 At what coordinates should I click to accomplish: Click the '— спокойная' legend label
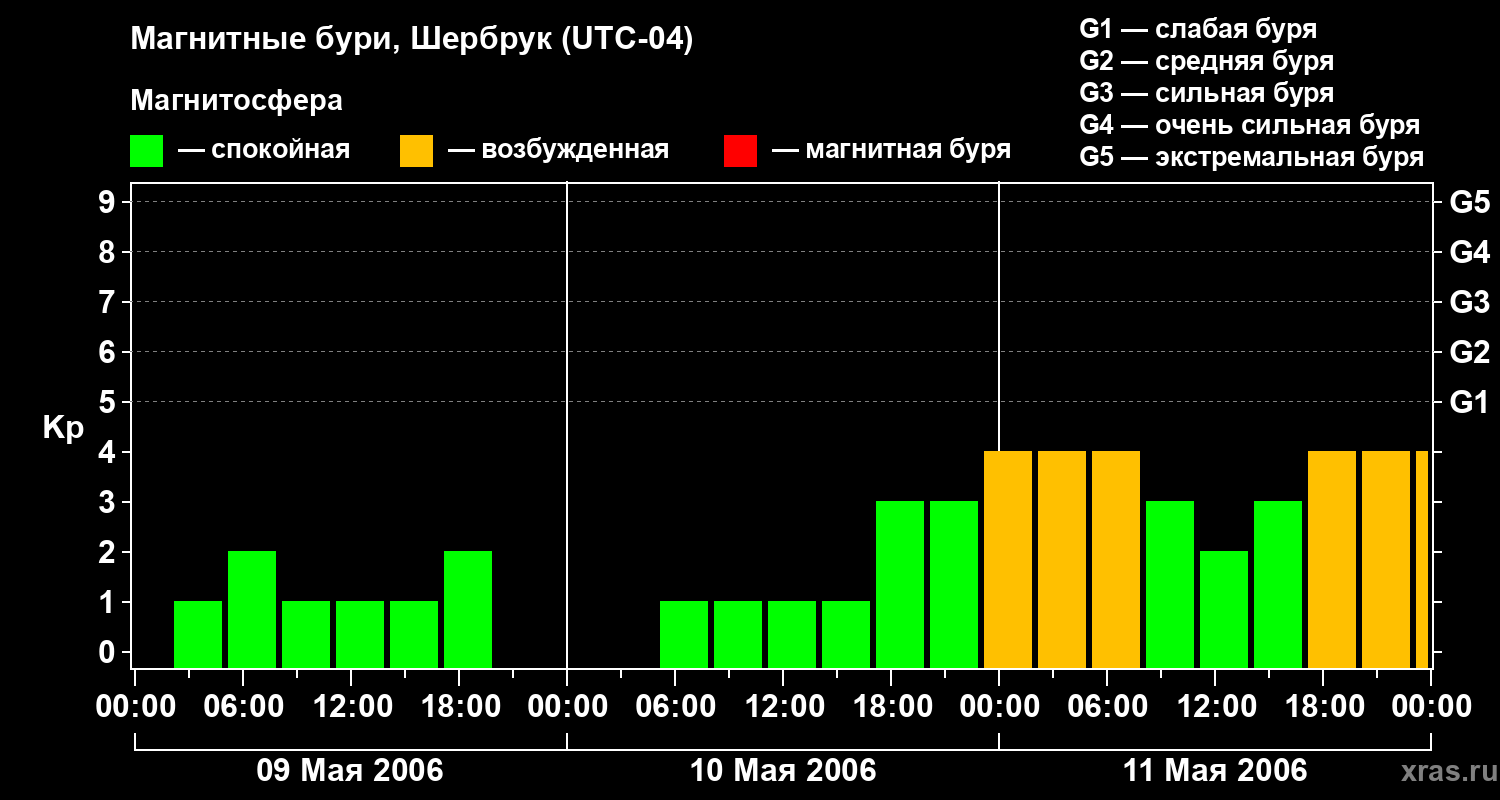264,150
